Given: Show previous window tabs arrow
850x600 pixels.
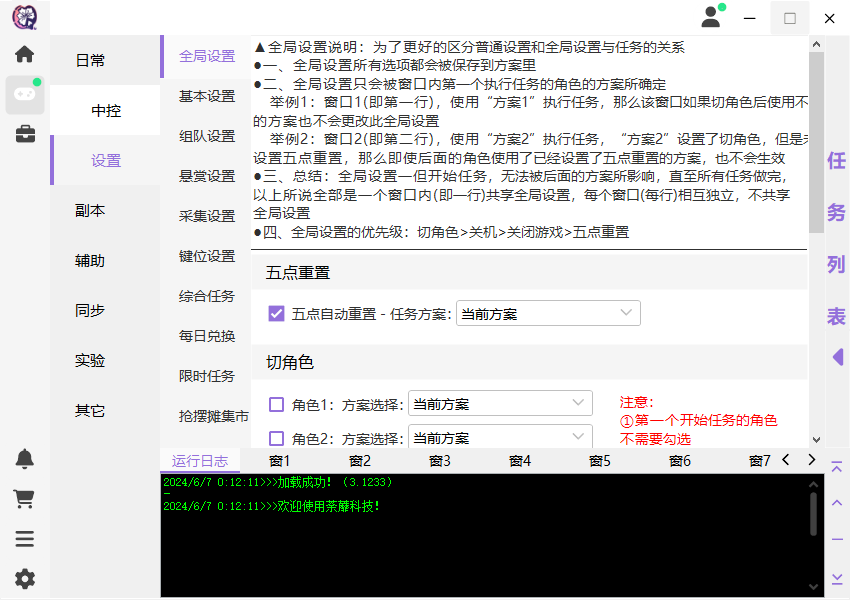Looking at the screenshot, I should tap(786, 460).
